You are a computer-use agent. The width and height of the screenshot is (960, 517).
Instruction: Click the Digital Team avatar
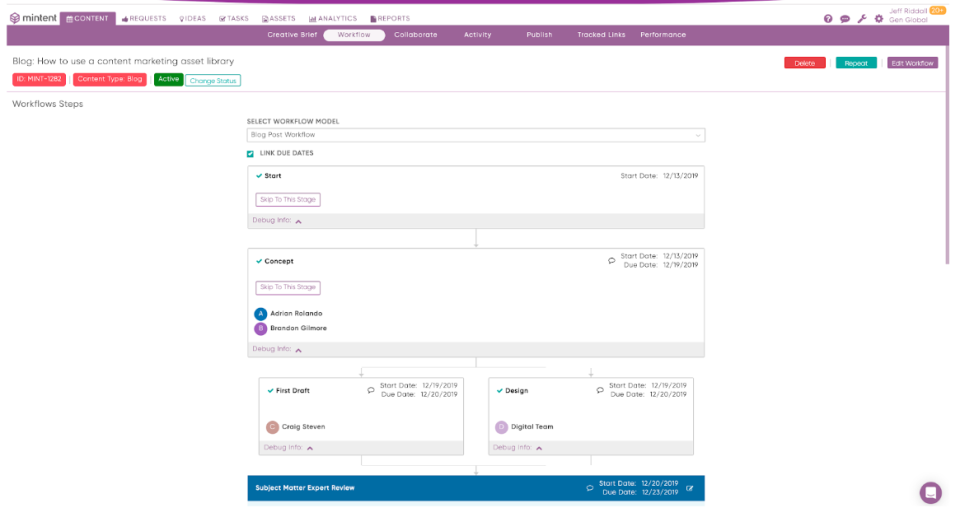(501, 427)
